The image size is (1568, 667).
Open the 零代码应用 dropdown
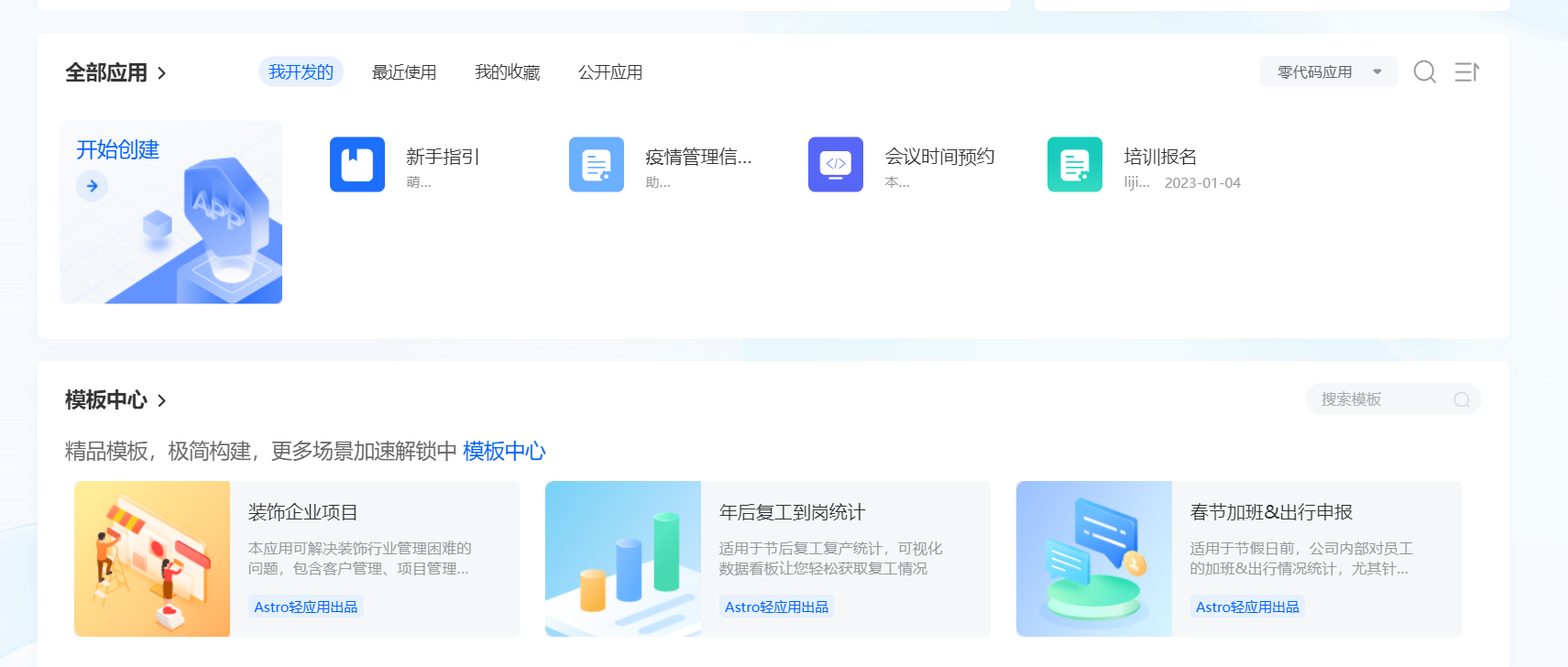1328,71
